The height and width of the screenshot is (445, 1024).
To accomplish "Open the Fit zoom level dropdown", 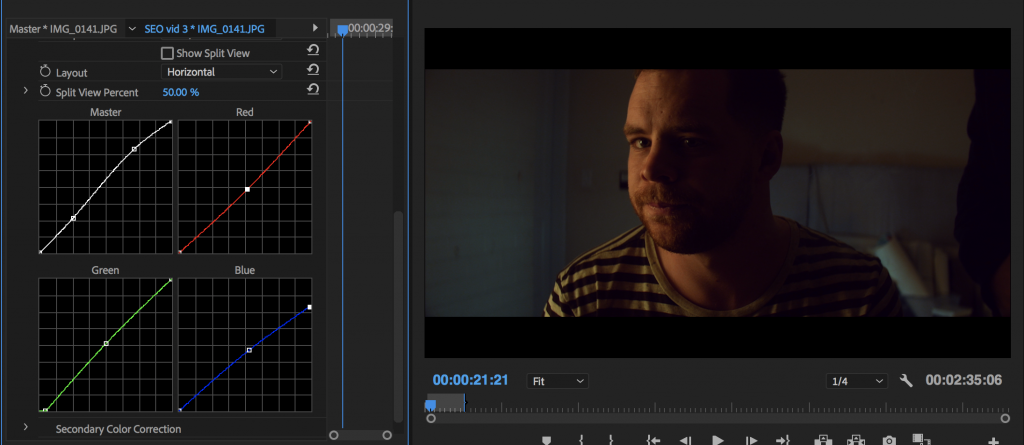I will click(558, 381).
